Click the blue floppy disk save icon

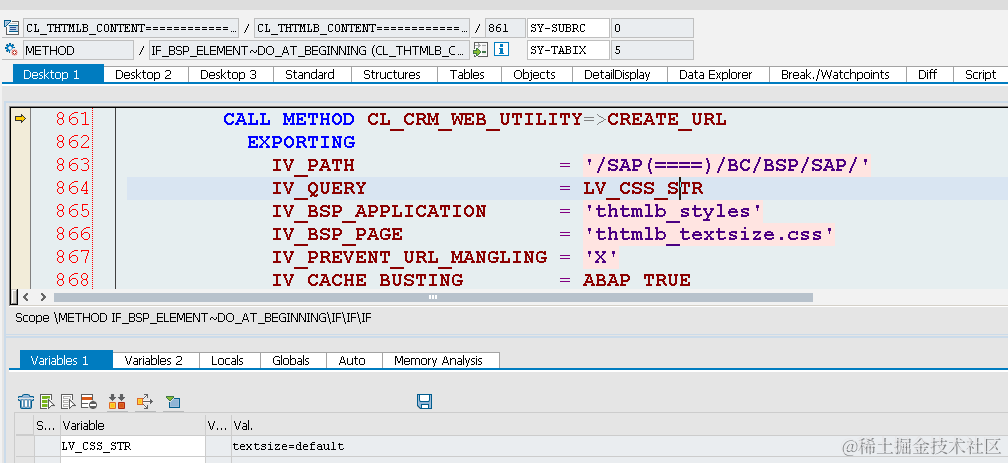click(x=424, y=402)
